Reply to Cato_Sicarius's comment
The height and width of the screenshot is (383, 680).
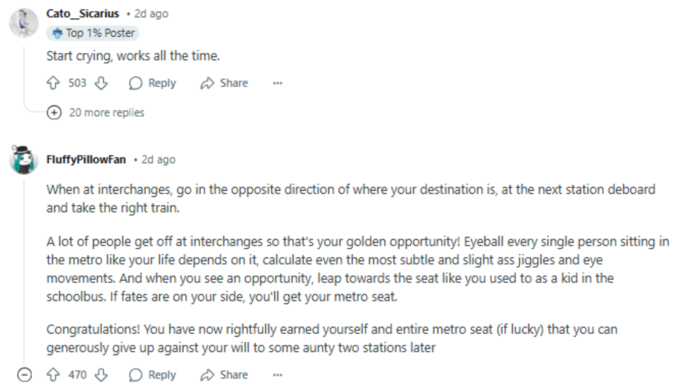click(x=153, y=83)
